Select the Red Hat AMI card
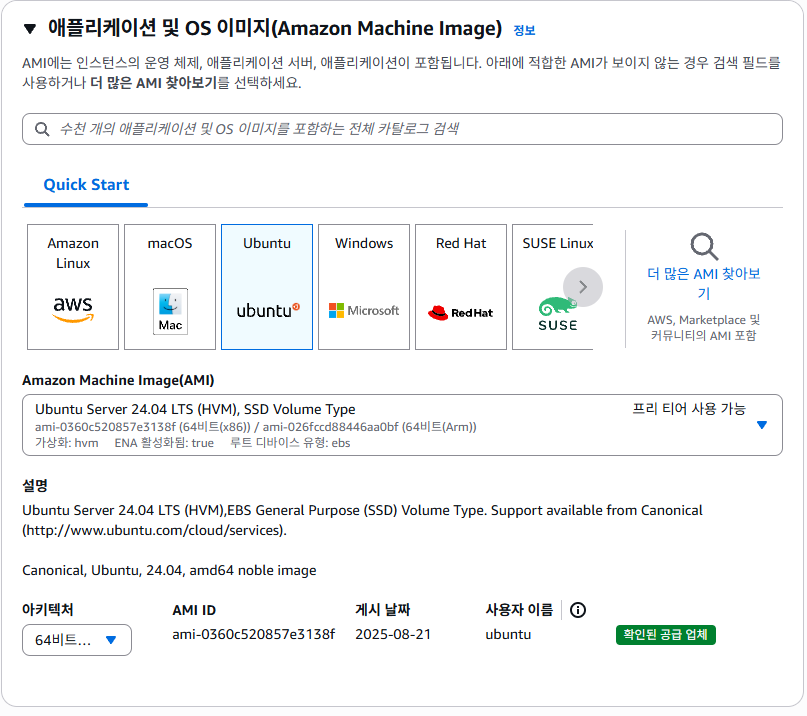The image size is (807, 716). click(x=460, y=286)
